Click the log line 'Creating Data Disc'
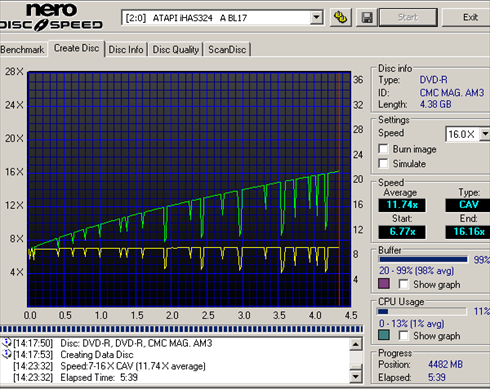The width and height of the screenshot is (490, 389). point(97,354)
